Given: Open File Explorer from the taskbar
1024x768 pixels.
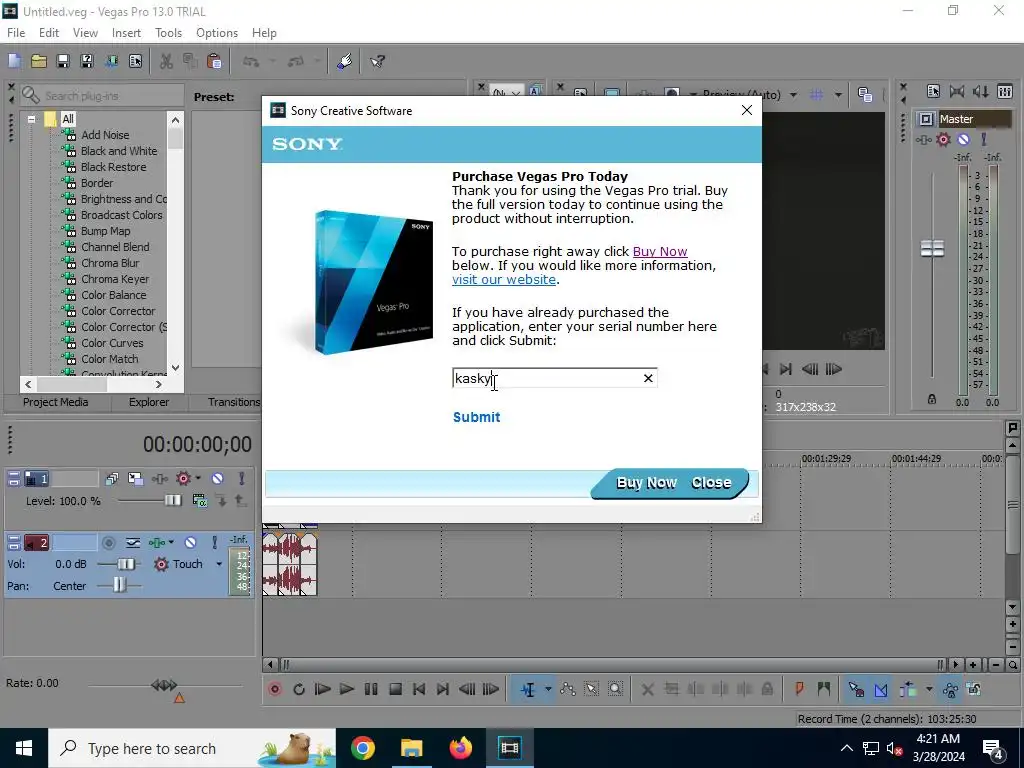Looking at the screenshot, I should coord(411,748).
